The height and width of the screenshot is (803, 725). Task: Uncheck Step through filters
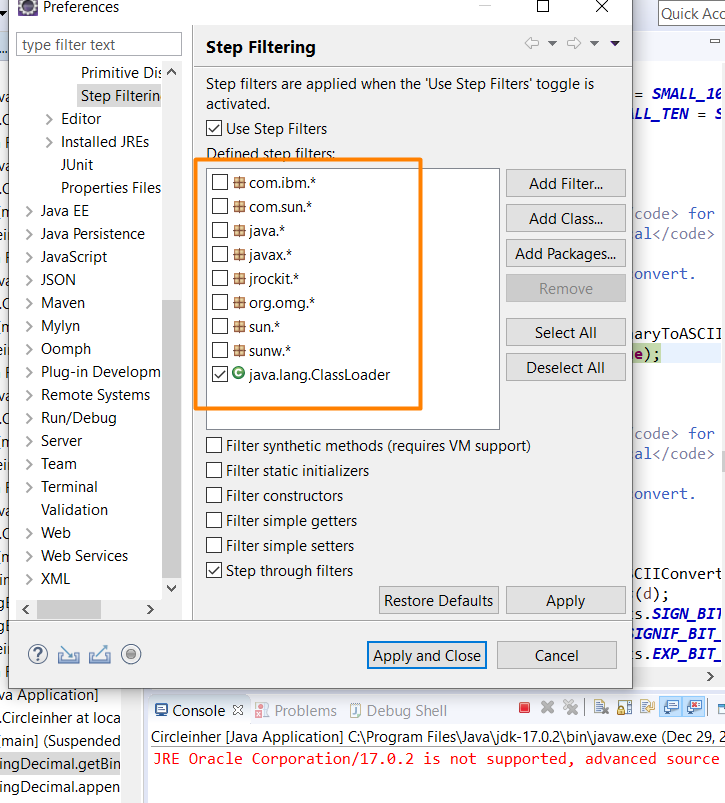point(214,570)
